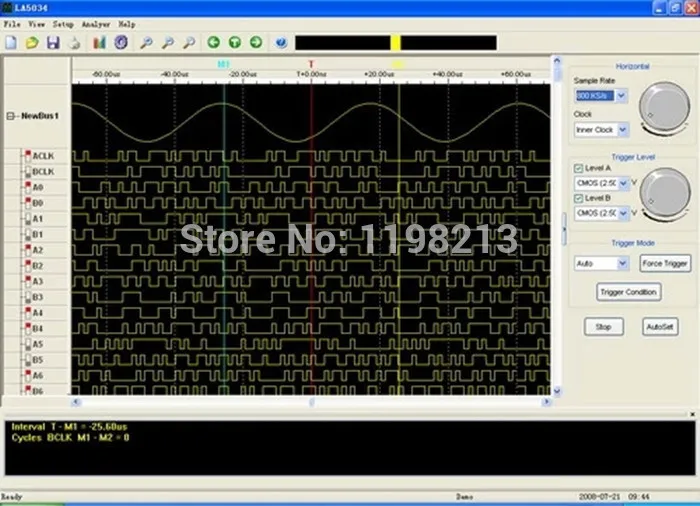
Task: Click the BCLK channel icon
Action: coord(28,171)
